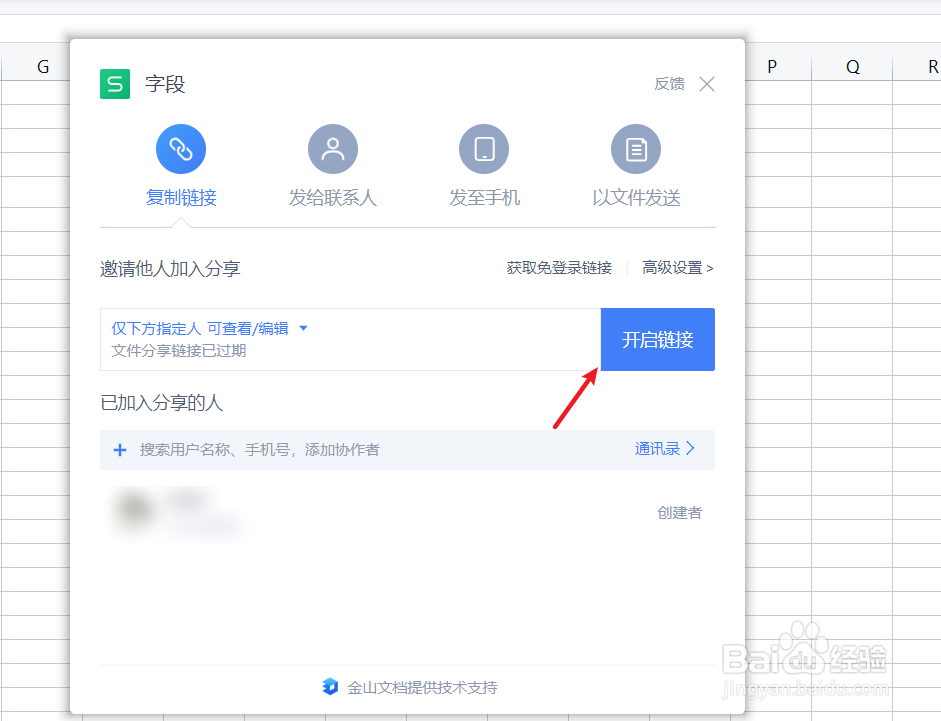Viewport: 941px width, 721px height.
Task: Switch to 发至手机 tab
Action: click(x=484, y=198)
